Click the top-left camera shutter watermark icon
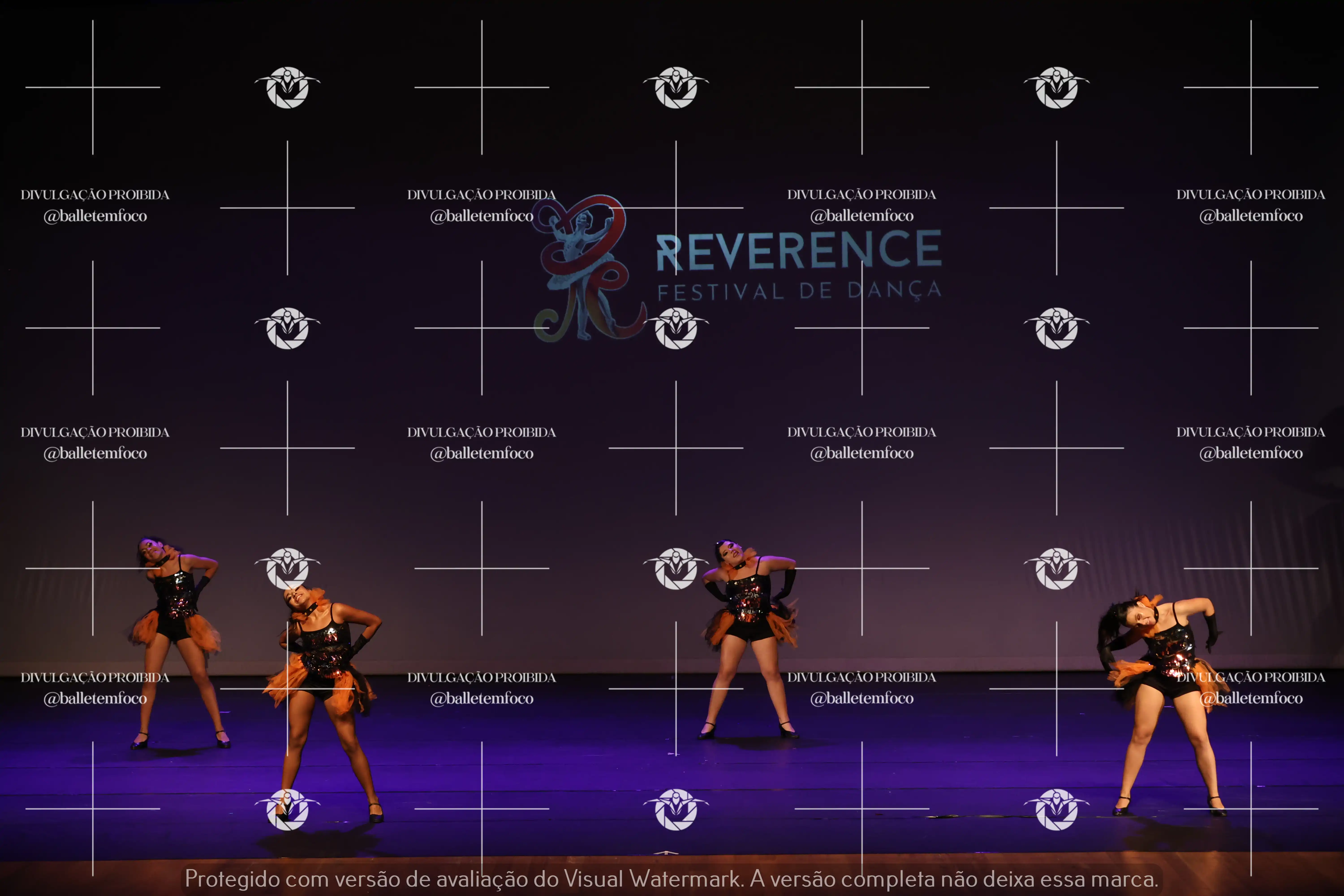 (287, 87)
